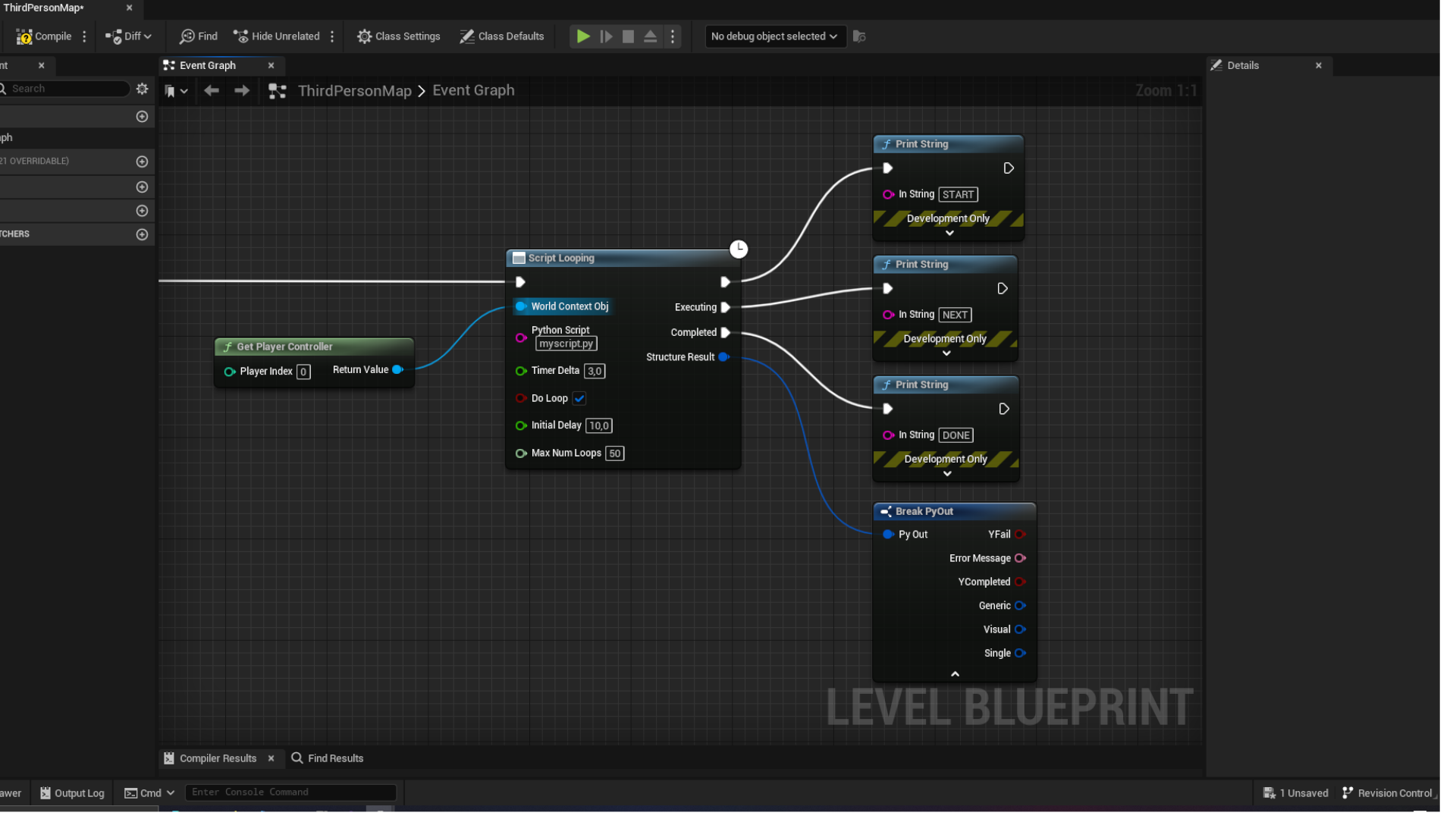Click the Stop simulation icon
The height and width of the screenshot is (819, 1456).
[628, 36]
